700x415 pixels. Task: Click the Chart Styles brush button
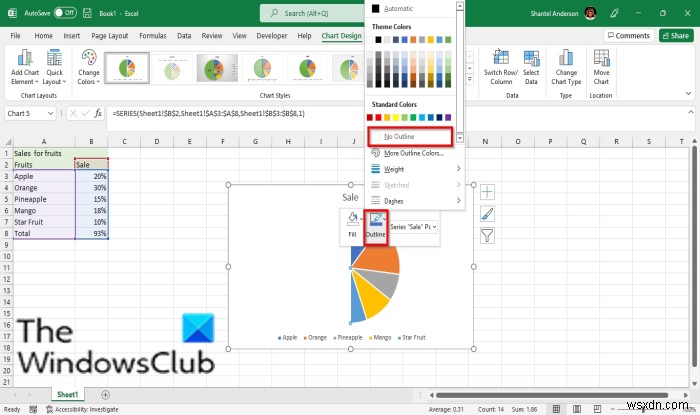pos(487,214)
